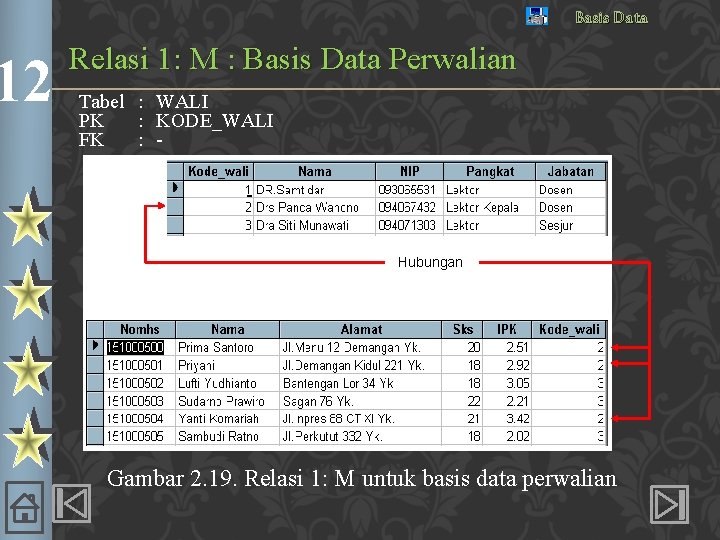Click IPK value 2.02
The height and width of the screenshot is (540, 720).
518,436
